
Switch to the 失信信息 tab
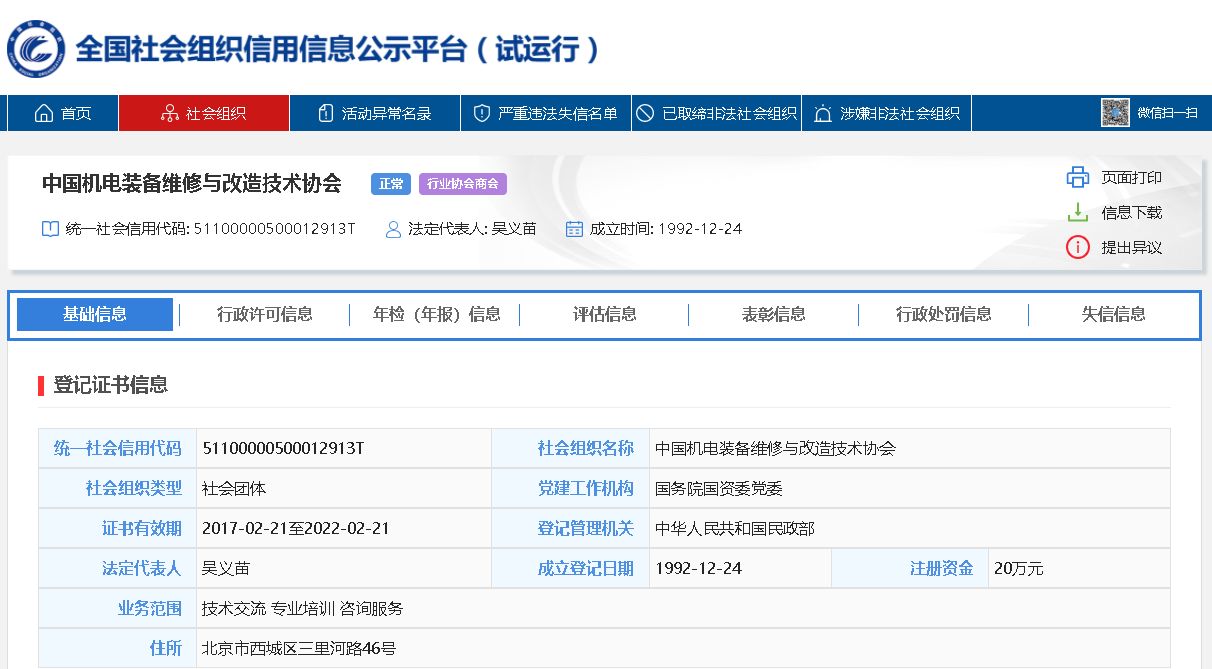(x=1114, y=314)
